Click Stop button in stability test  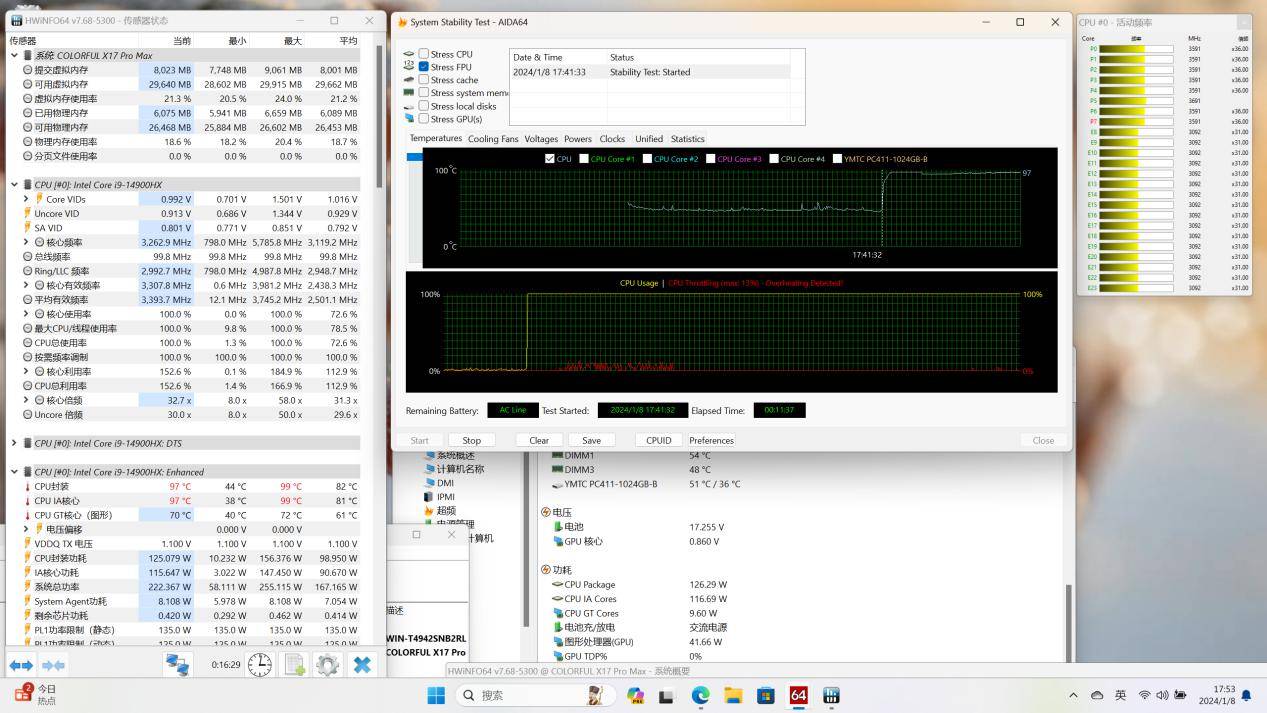click(x=471, y=440)
